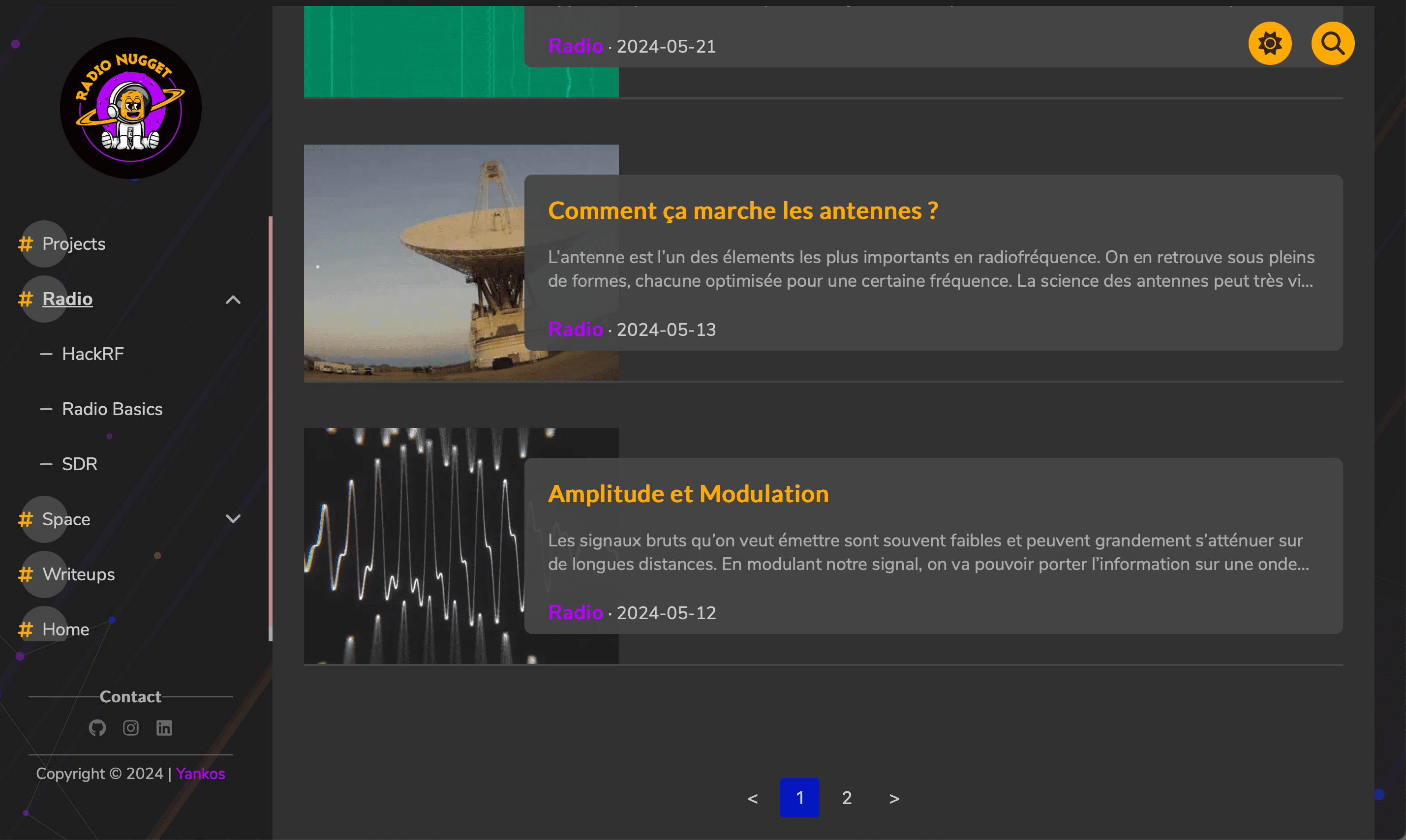
Task: Open the GitHub contact icon
Action: point(97,728)
